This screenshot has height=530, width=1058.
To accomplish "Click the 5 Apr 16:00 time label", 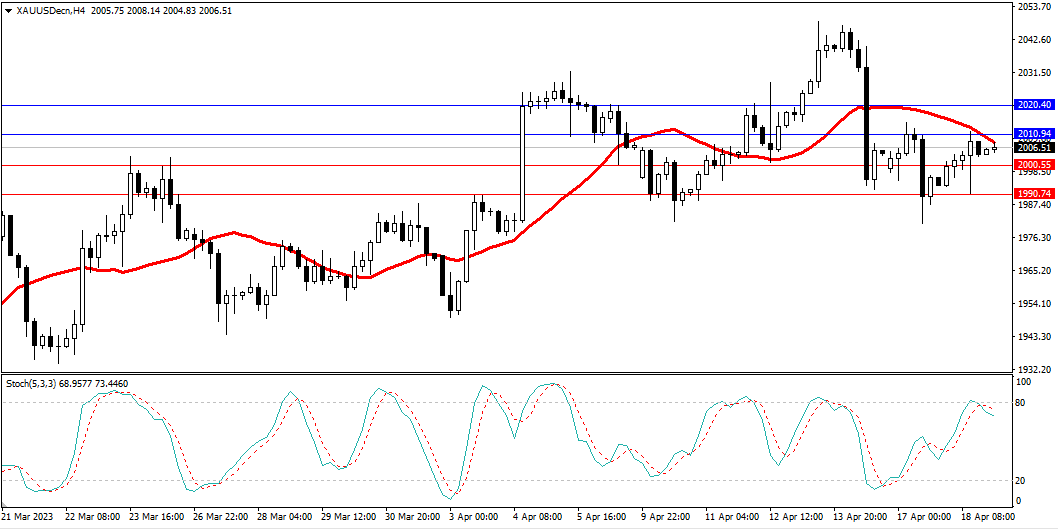I will pos(603,516).
